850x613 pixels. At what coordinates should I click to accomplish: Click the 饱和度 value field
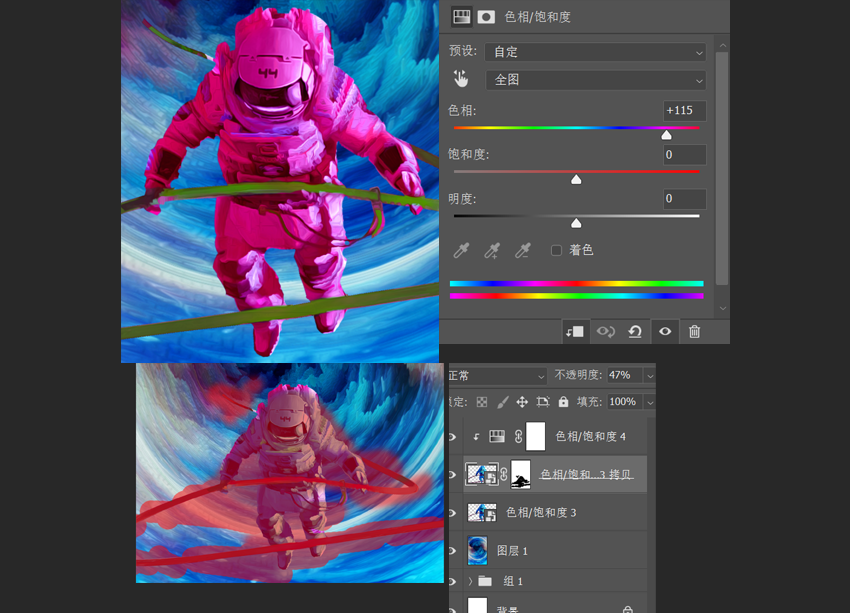tap(684, 155)
